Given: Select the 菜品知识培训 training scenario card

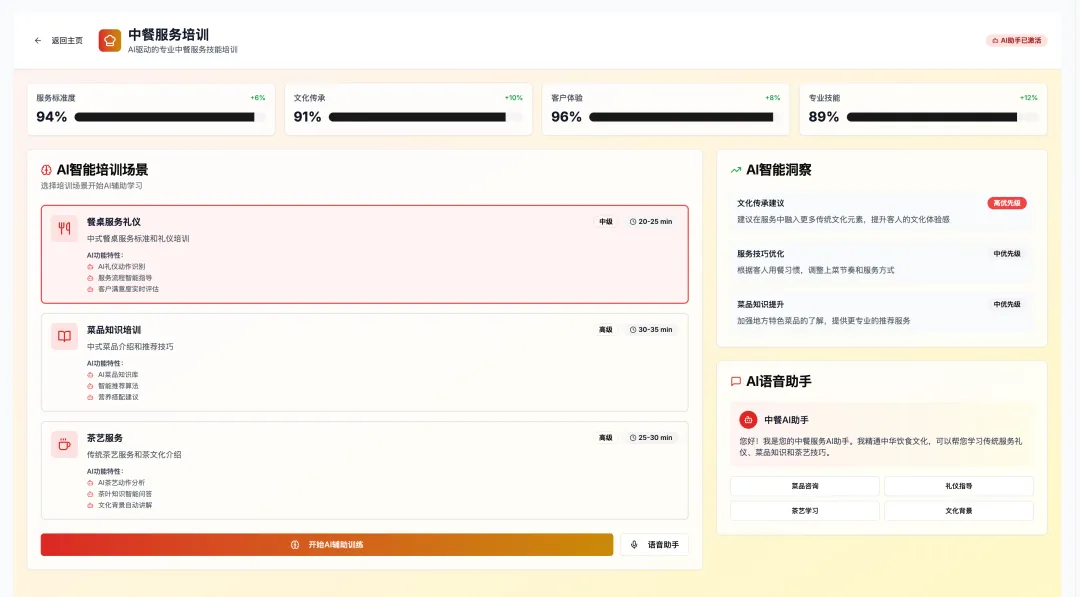Looking at the screenshot, I should pyautogui.click(x=364, y=362).
